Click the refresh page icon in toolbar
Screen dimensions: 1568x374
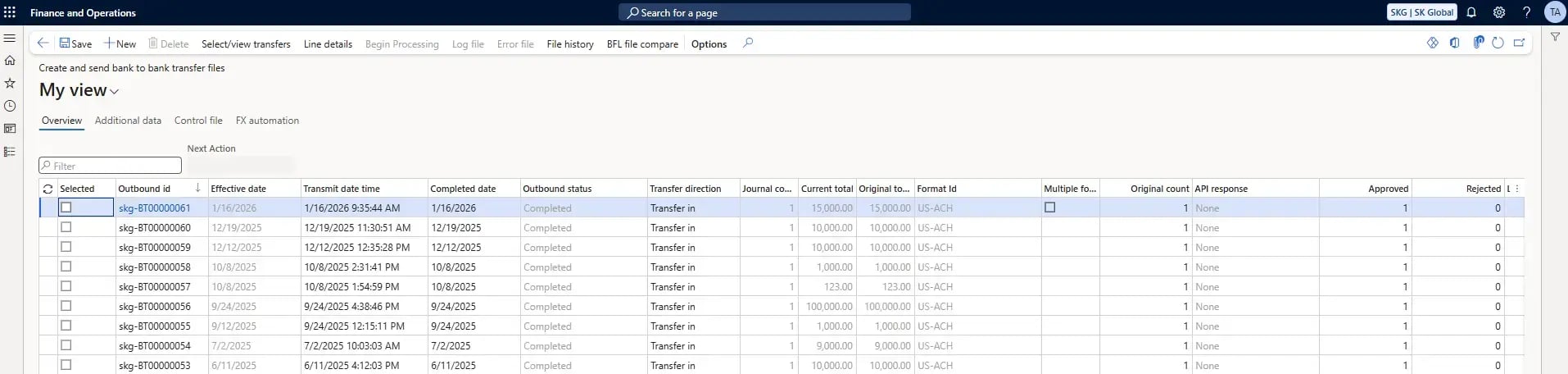point(1498,43)
